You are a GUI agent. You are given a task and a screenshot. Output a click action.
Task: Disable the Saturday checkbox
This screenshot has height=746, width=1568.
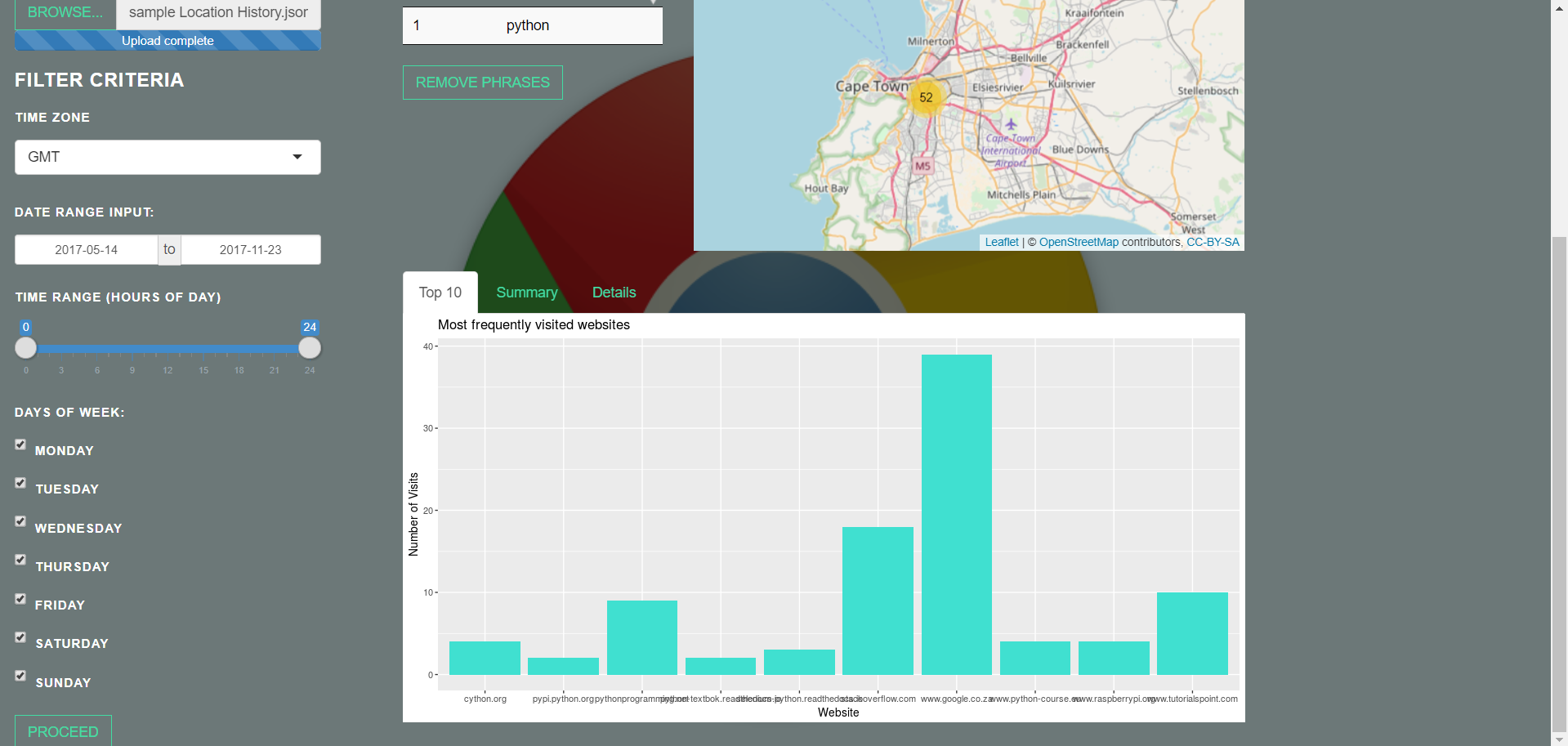point(20,637)
